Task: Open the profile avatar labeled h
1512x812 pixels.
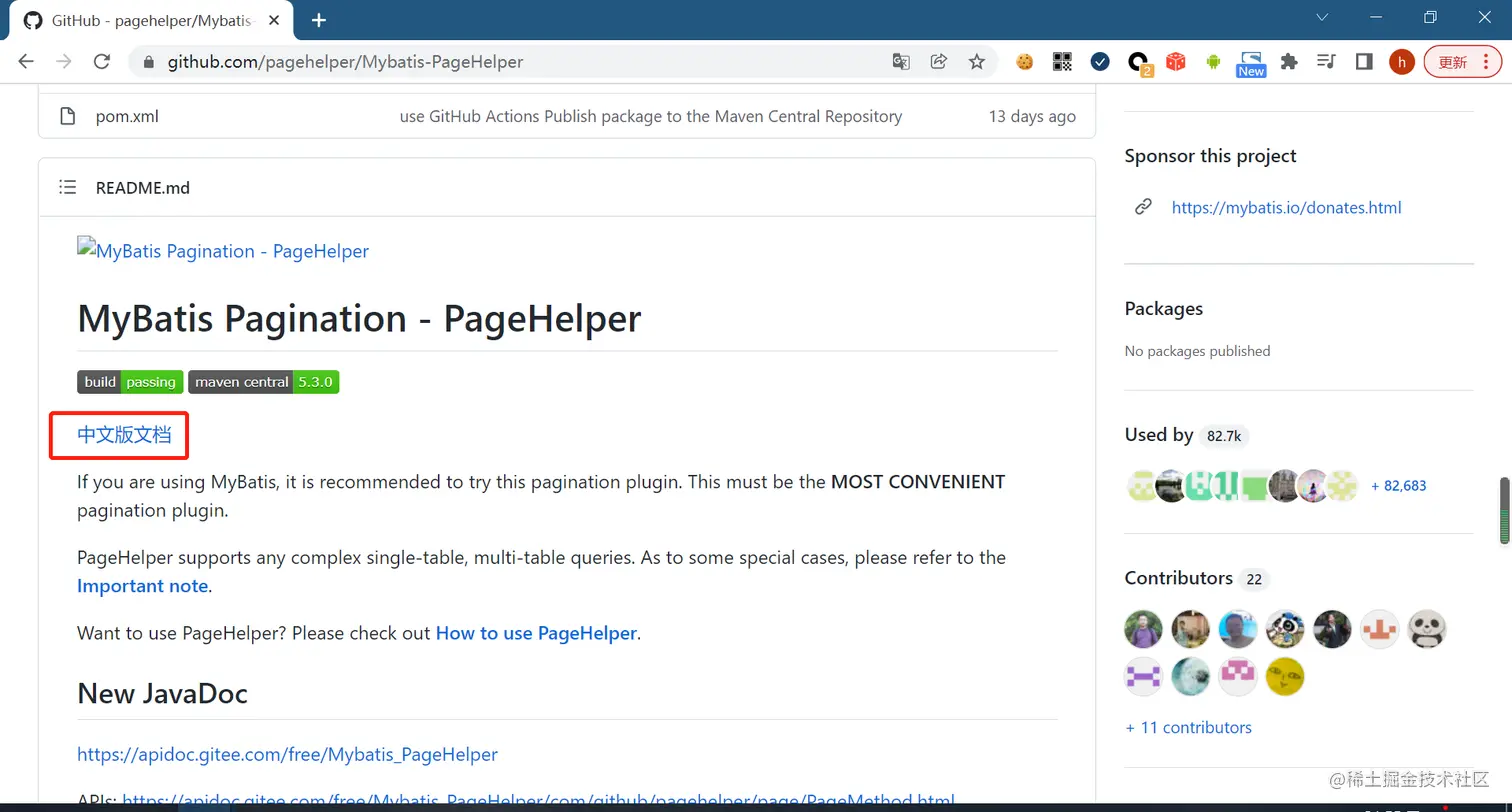Action: 1402,62
